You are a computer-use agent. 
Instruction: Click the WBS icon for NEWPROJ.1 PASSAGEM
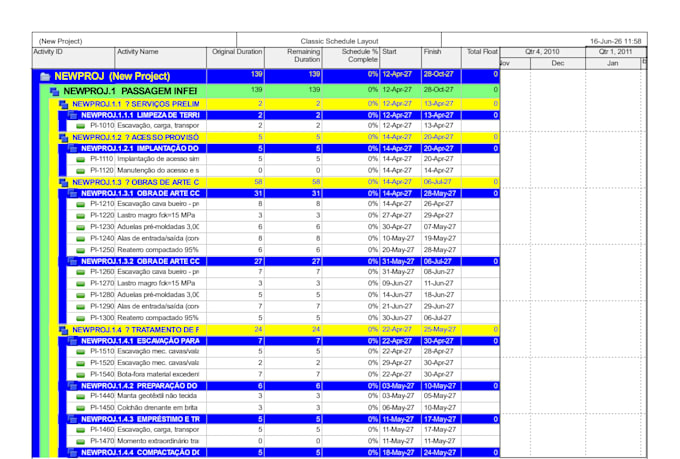(55, 92)
